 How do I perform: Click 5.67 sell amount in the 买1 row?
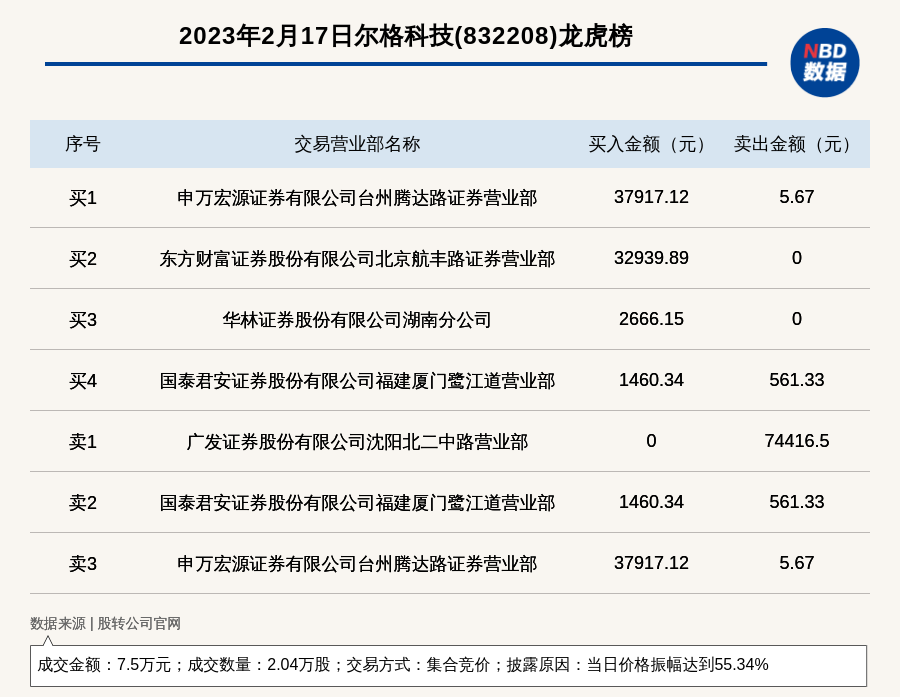[797, 197]
